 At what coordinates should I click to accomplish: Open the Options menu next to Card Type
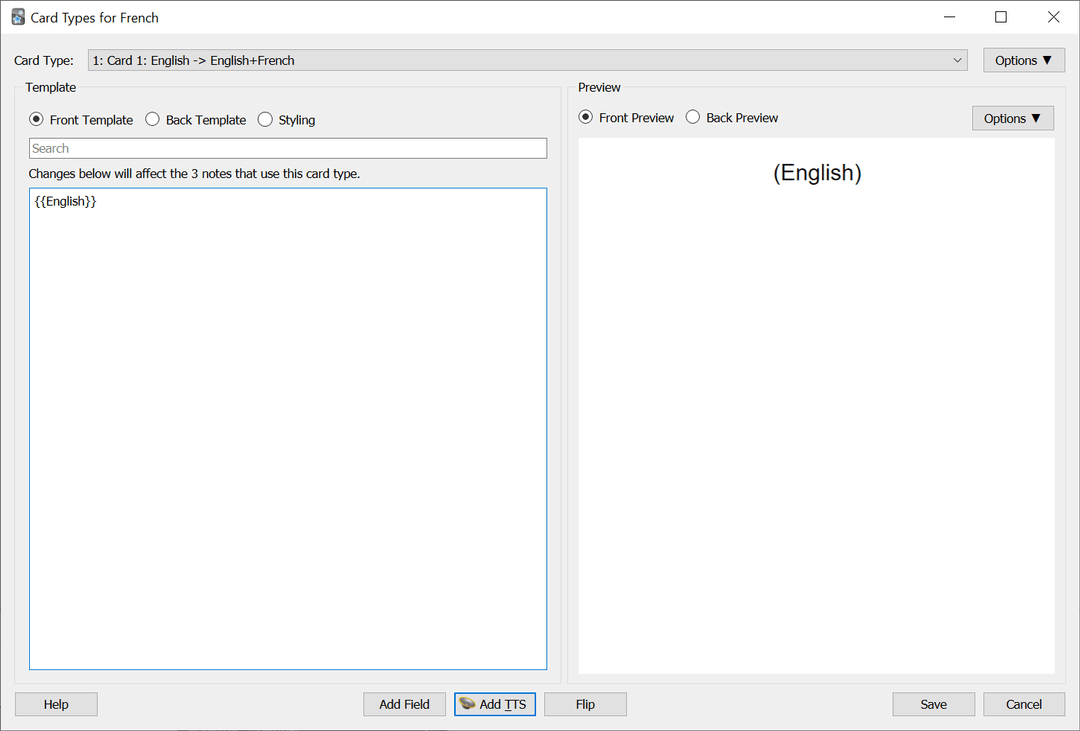tap(1023, 59)
